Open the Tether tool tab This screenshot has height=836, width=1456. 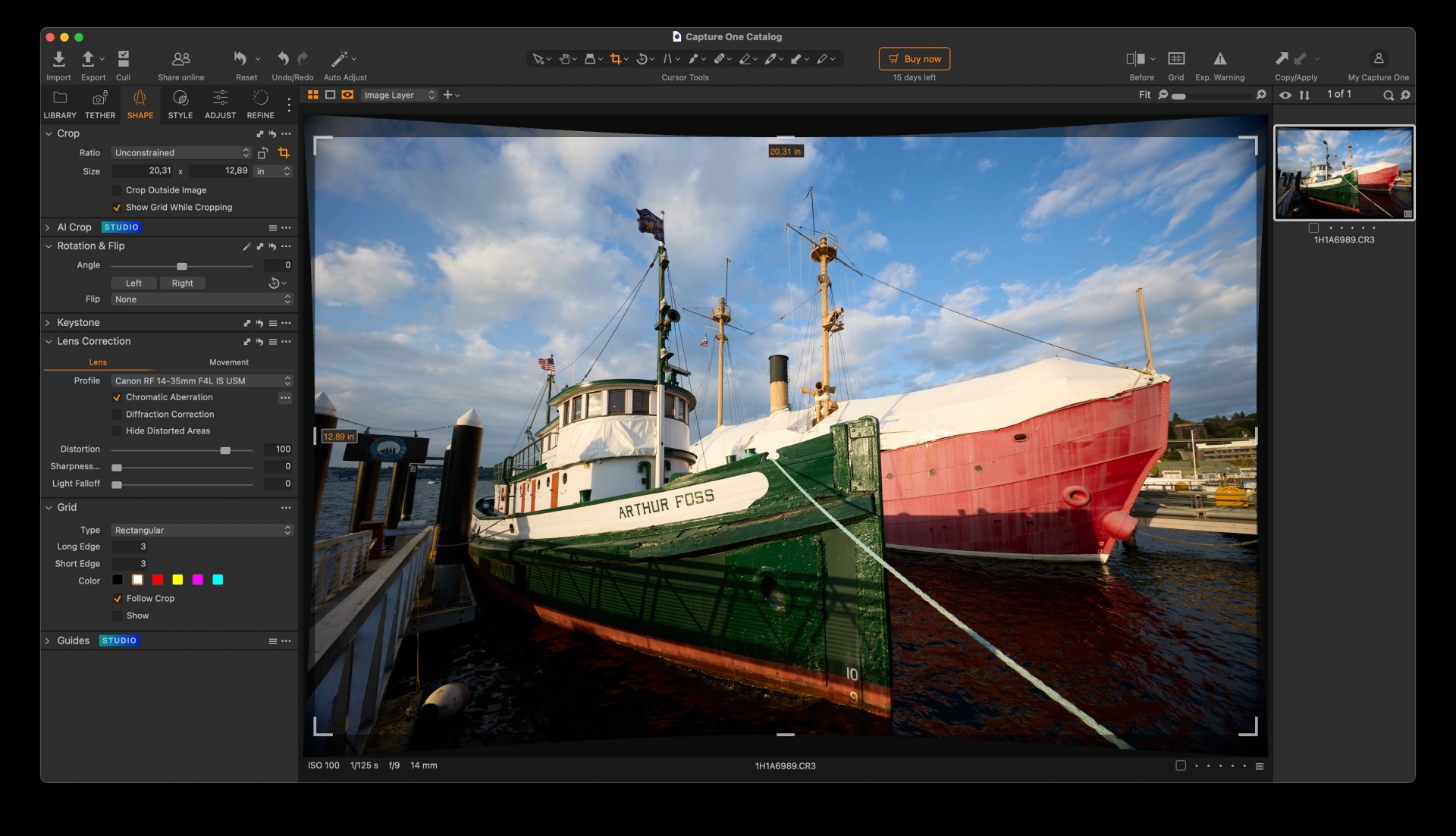(x=100, y=105)
